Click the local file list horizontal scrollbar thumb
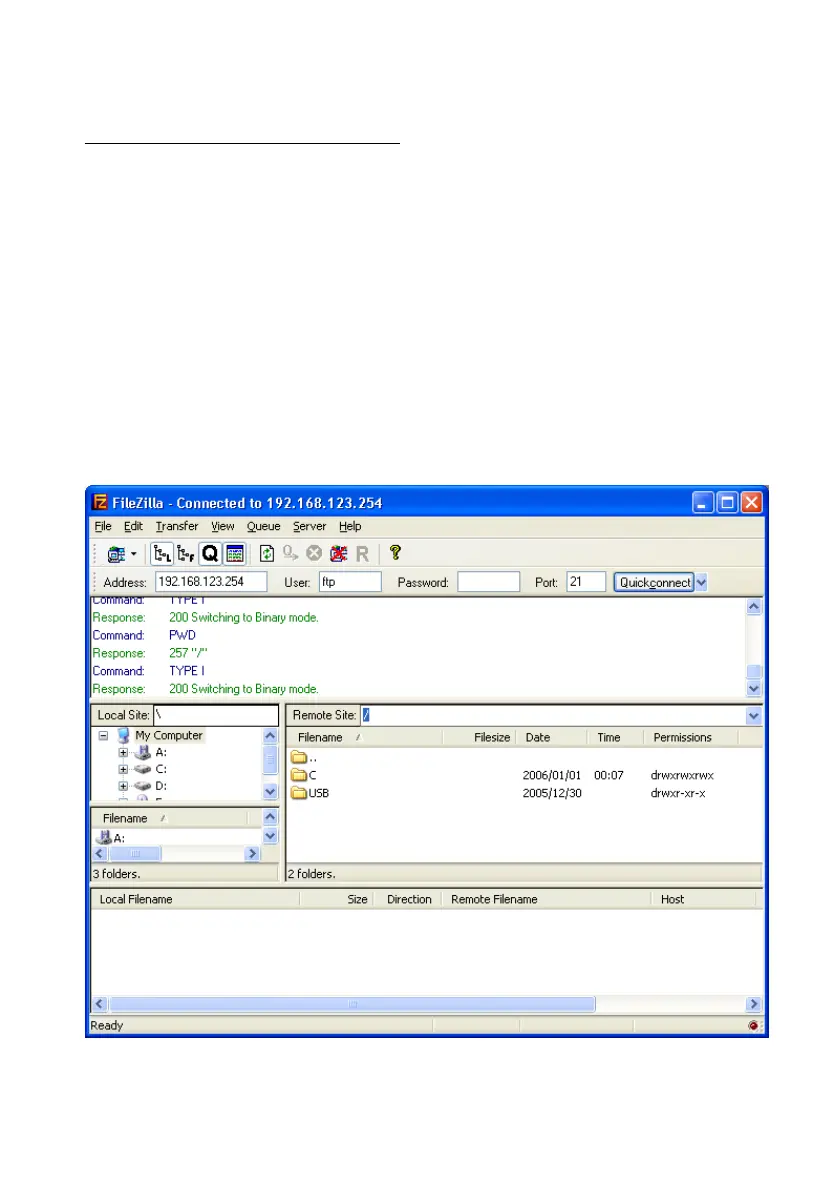The image size is (839, 1191). coord(136,854)
